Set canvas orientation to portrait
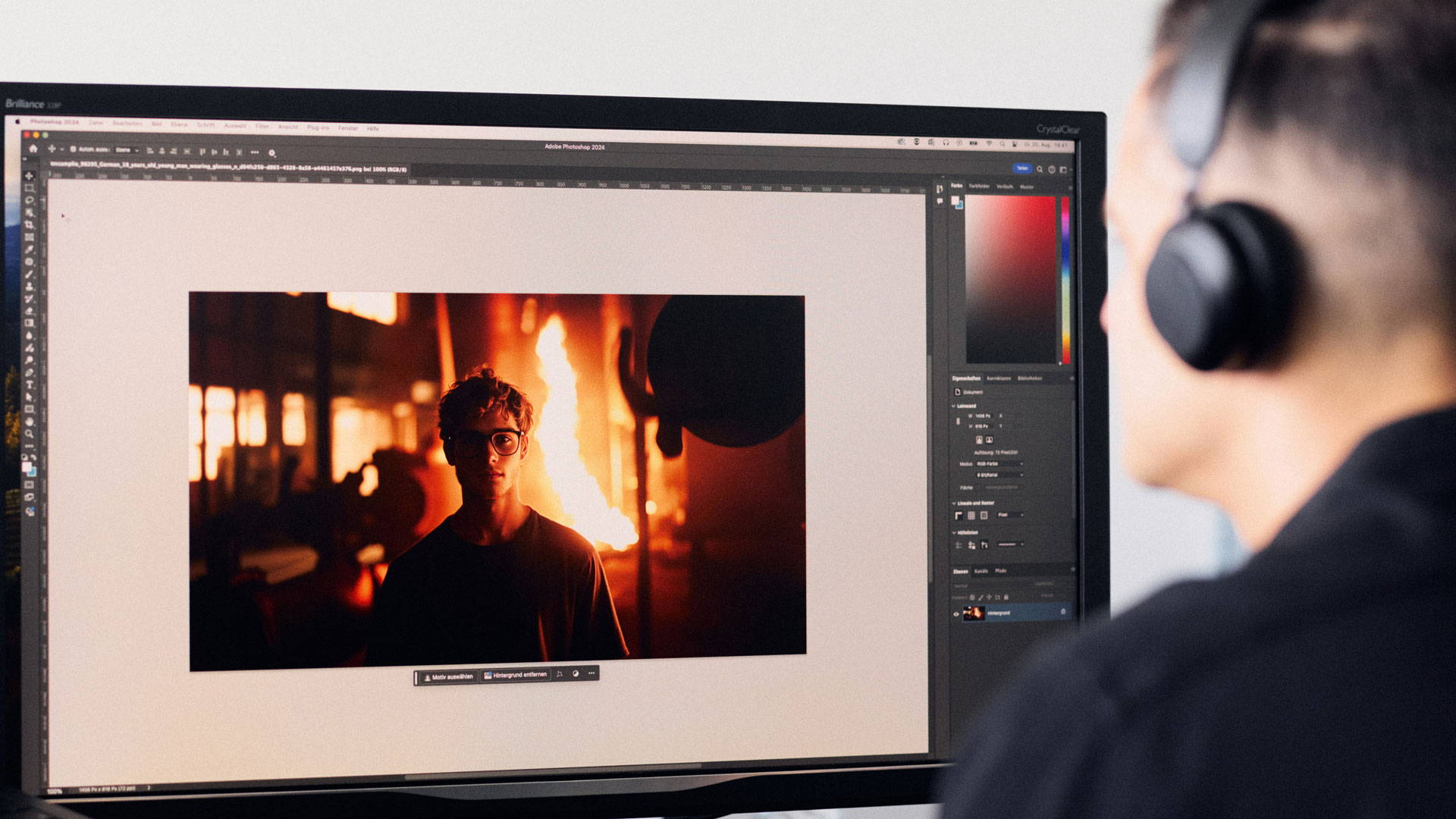Image resolution: width=1456 pixels, height=819 pixels. (979, 440)
